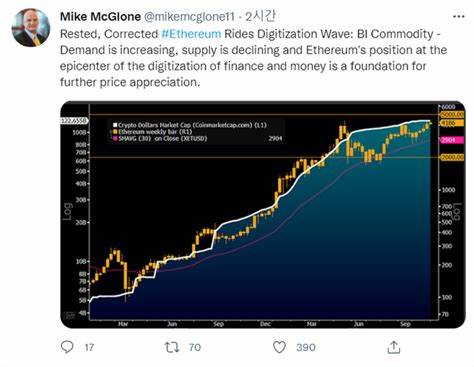The image size is (474, 367).
Task: Like the tweet with heart icon
Action: 279,347
